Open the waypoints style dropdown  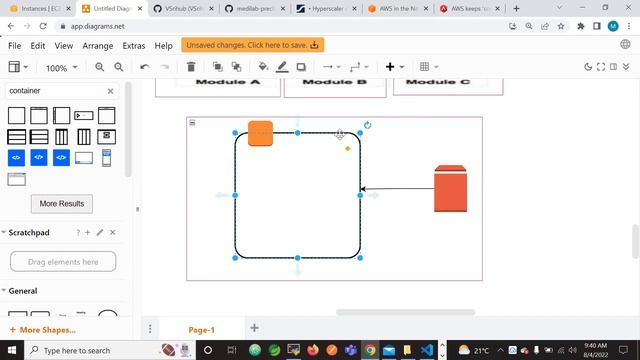359,67
